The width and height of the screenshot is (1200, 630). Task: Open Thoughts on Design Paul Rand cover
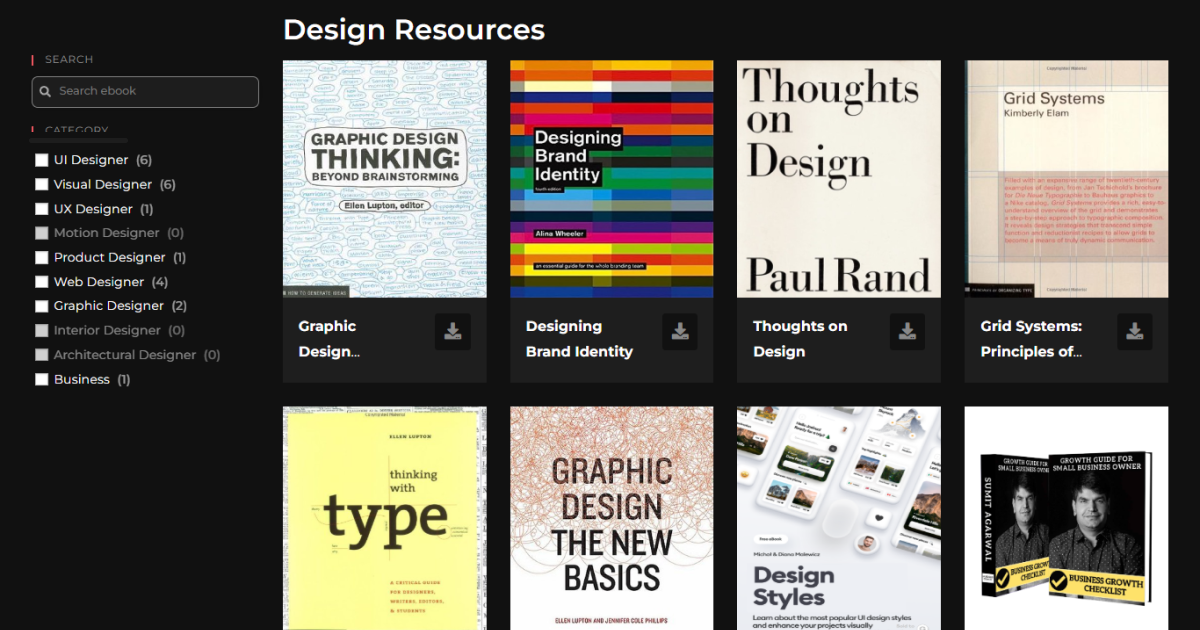point(839,179)
